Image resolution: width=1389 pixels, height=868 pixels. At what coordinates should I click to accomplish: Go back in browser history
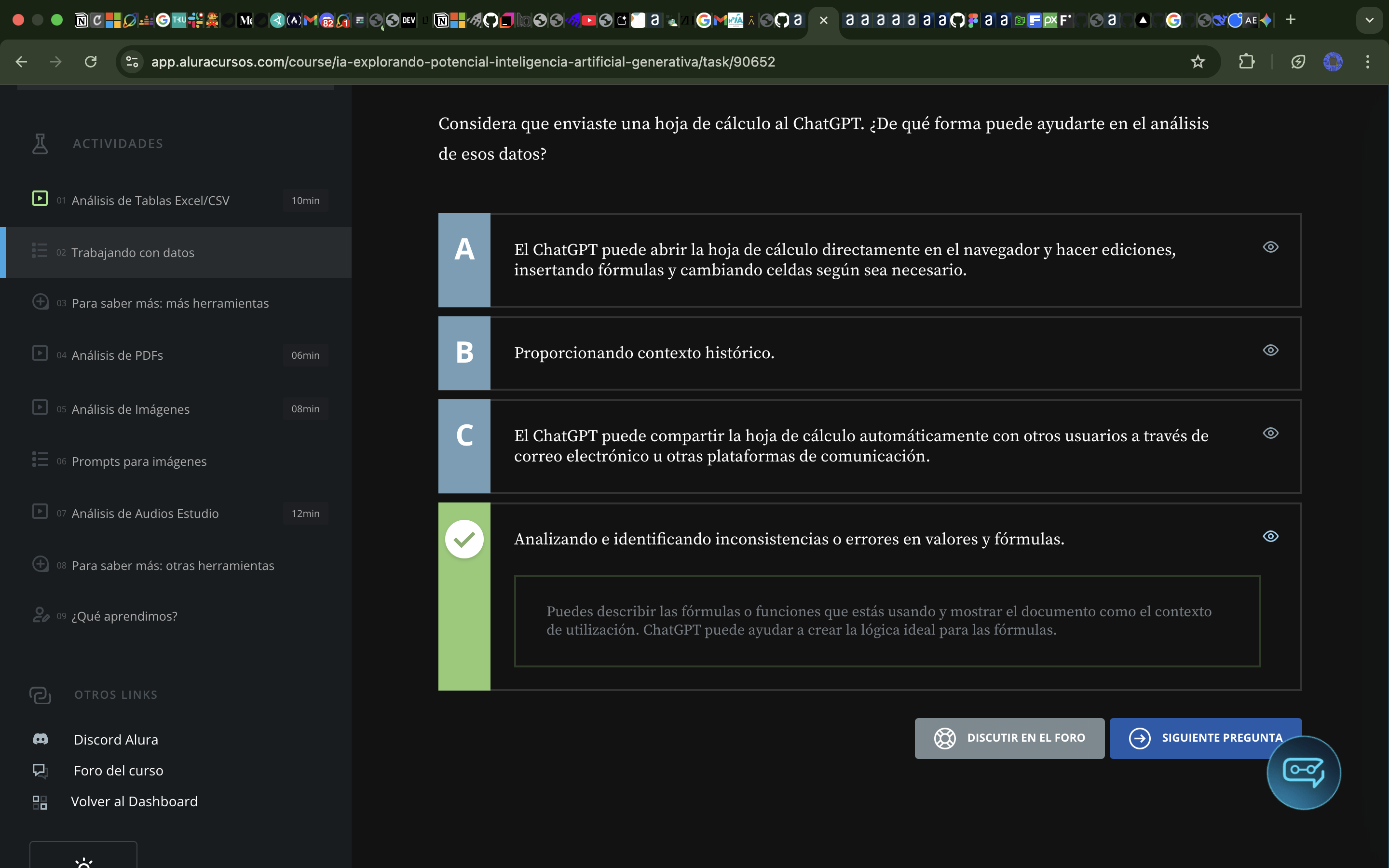[x=21, y=61]
